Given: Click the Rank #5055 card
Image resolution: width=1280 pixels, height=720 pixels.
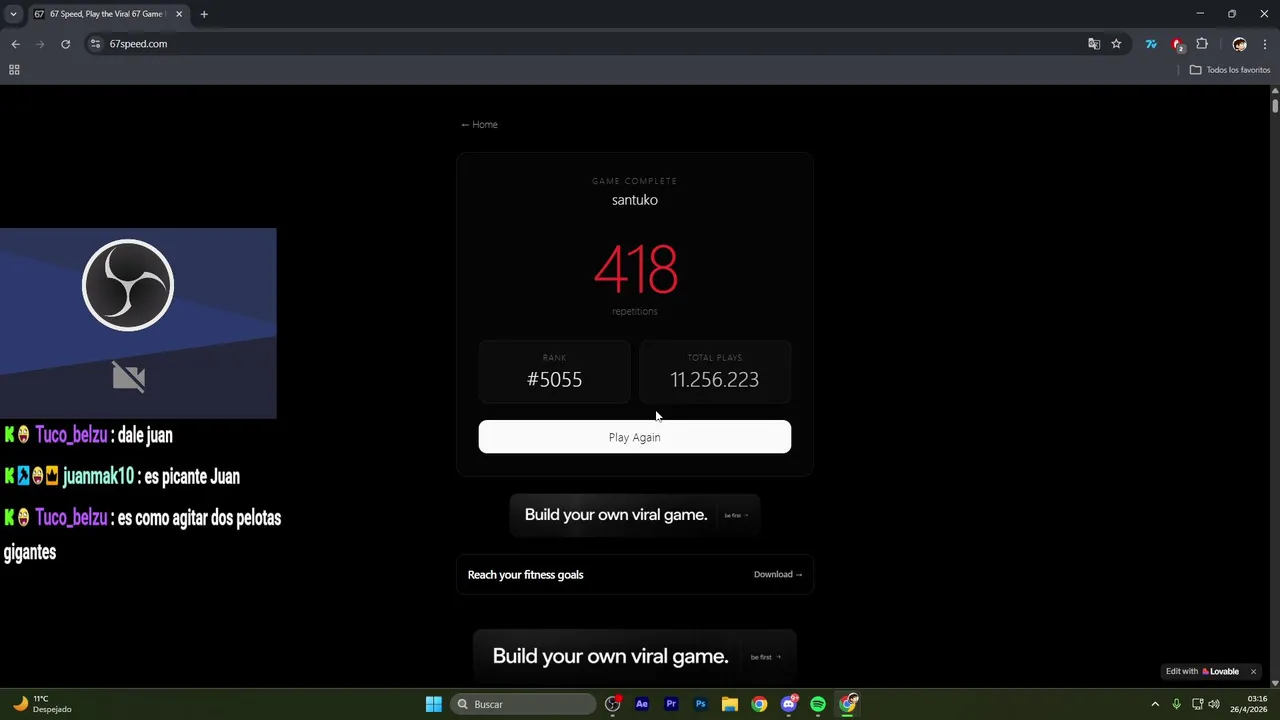Looking at the screenshot, I should click(555, 372).
